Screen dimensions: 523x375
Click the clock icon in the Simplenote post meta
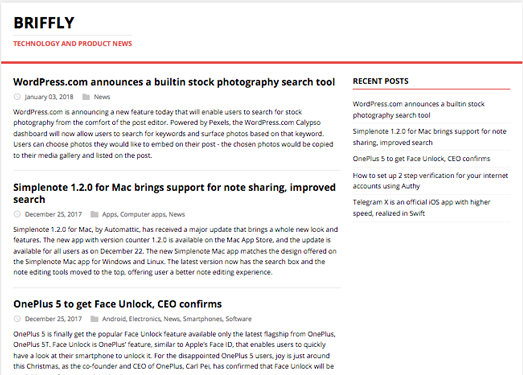17,214
